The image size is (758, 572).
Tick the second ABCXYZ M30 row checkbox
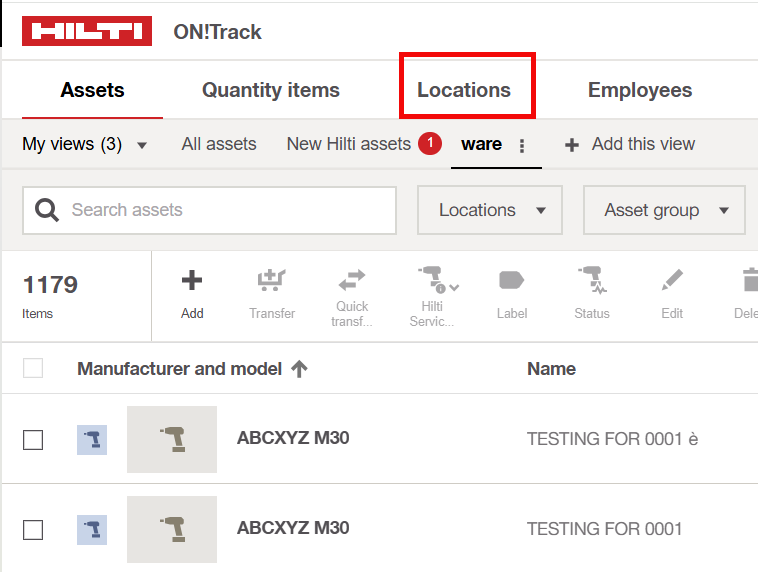tap(33, 529)
